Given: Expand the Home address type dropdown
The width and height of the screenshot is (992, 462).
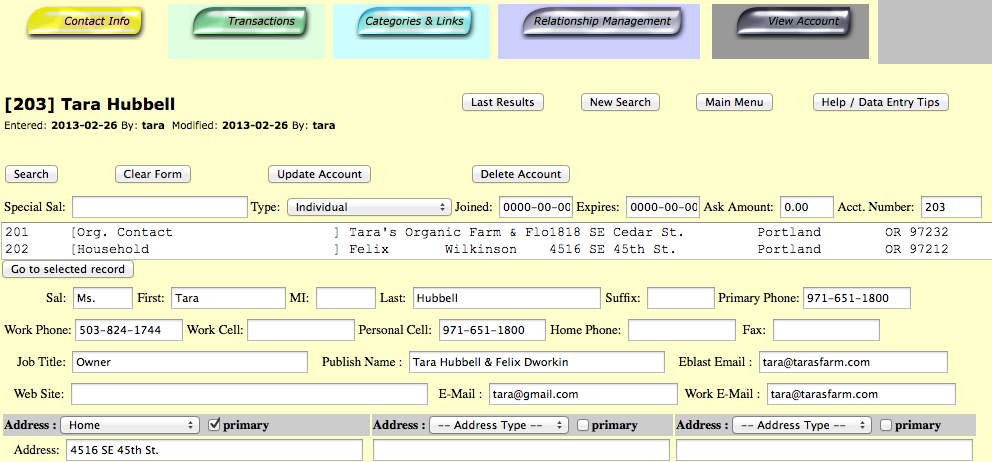Looking at the screenshot, I should coord(132,425).
